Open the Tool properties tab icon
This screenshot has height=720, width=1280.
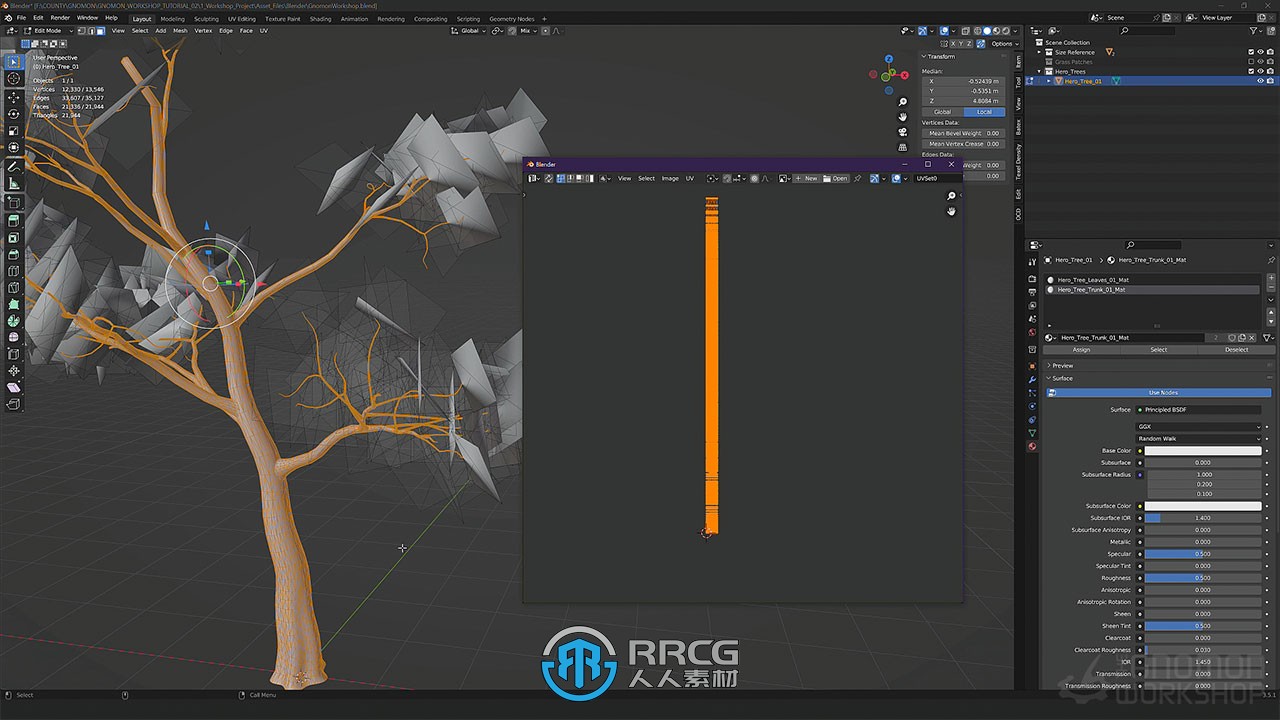pyautogui.click(x=1032, y=260)
